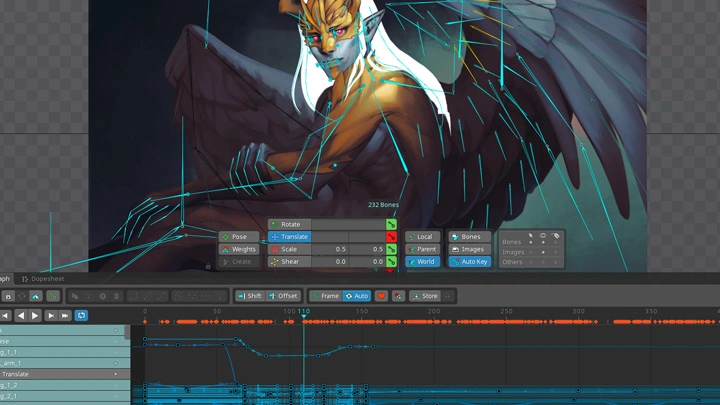Click the small icon right of Store
The image size is (720, 405).
tap(448, 296)
